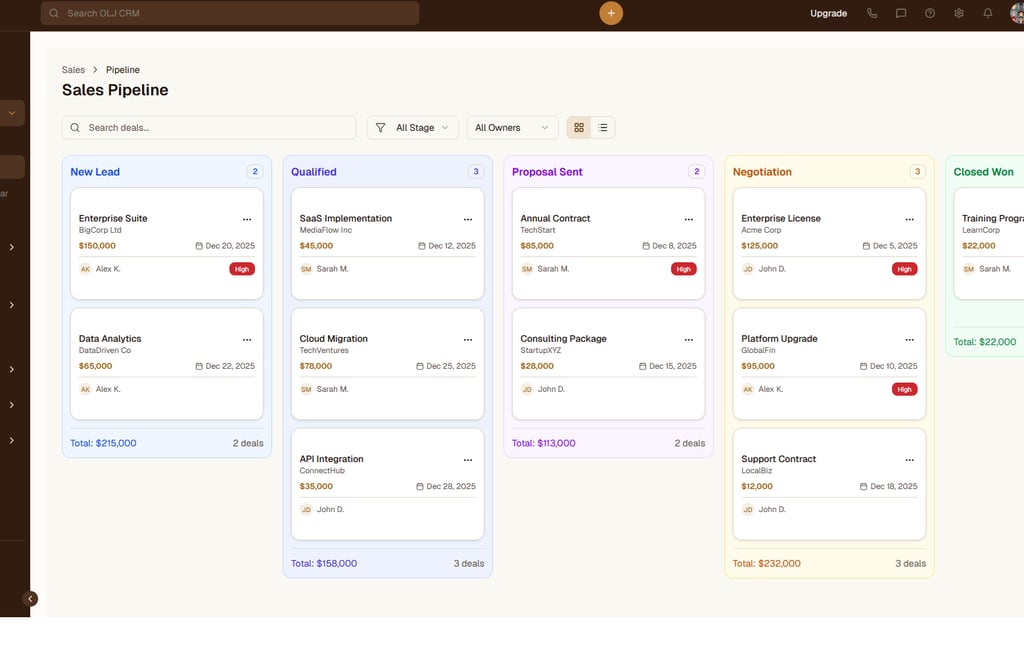1024x656 pixels.
Task: Open Enterprise License card options menu
Action: 909,220
